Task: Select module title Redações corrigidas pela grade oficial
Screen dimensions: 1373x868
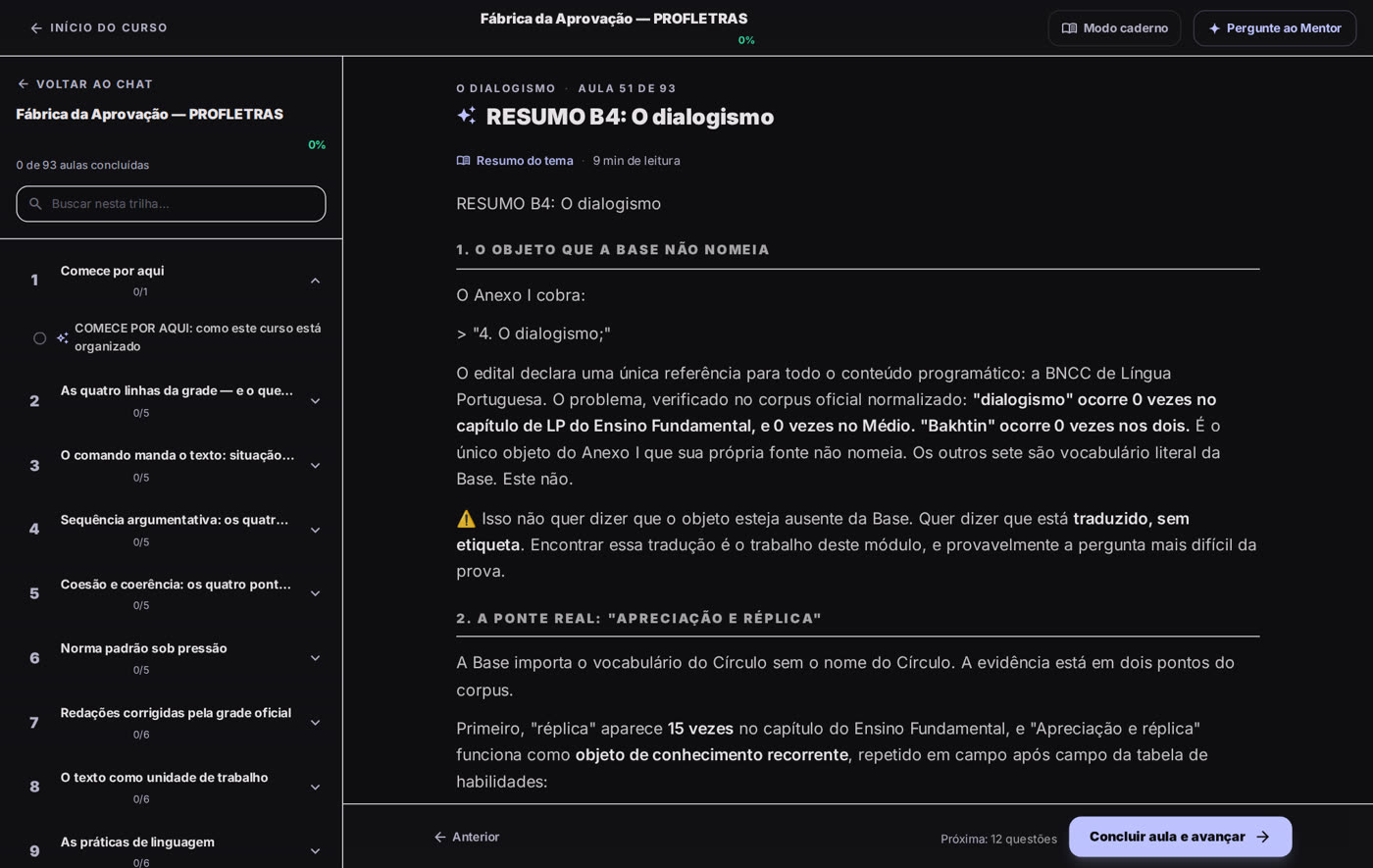Action: [176, 713]
